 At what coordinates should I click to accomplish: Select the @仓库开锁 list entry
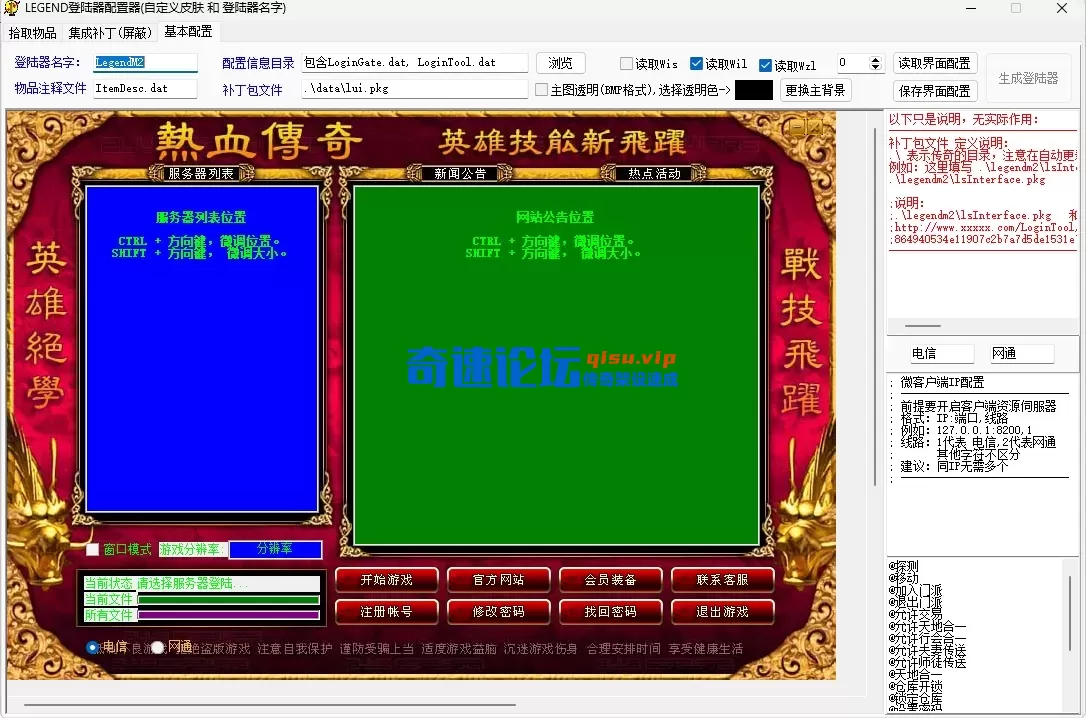(916, 686)
